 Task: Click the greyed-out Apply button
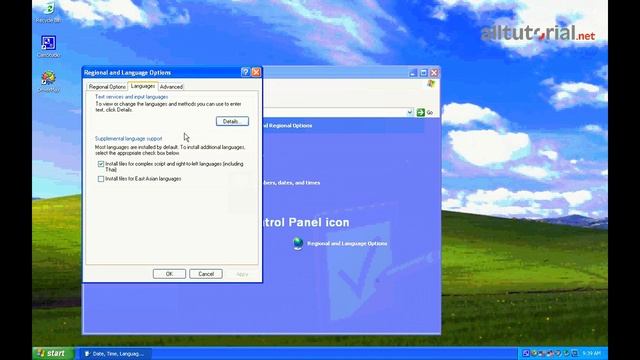pyautogui.click(x=242, y=274)
